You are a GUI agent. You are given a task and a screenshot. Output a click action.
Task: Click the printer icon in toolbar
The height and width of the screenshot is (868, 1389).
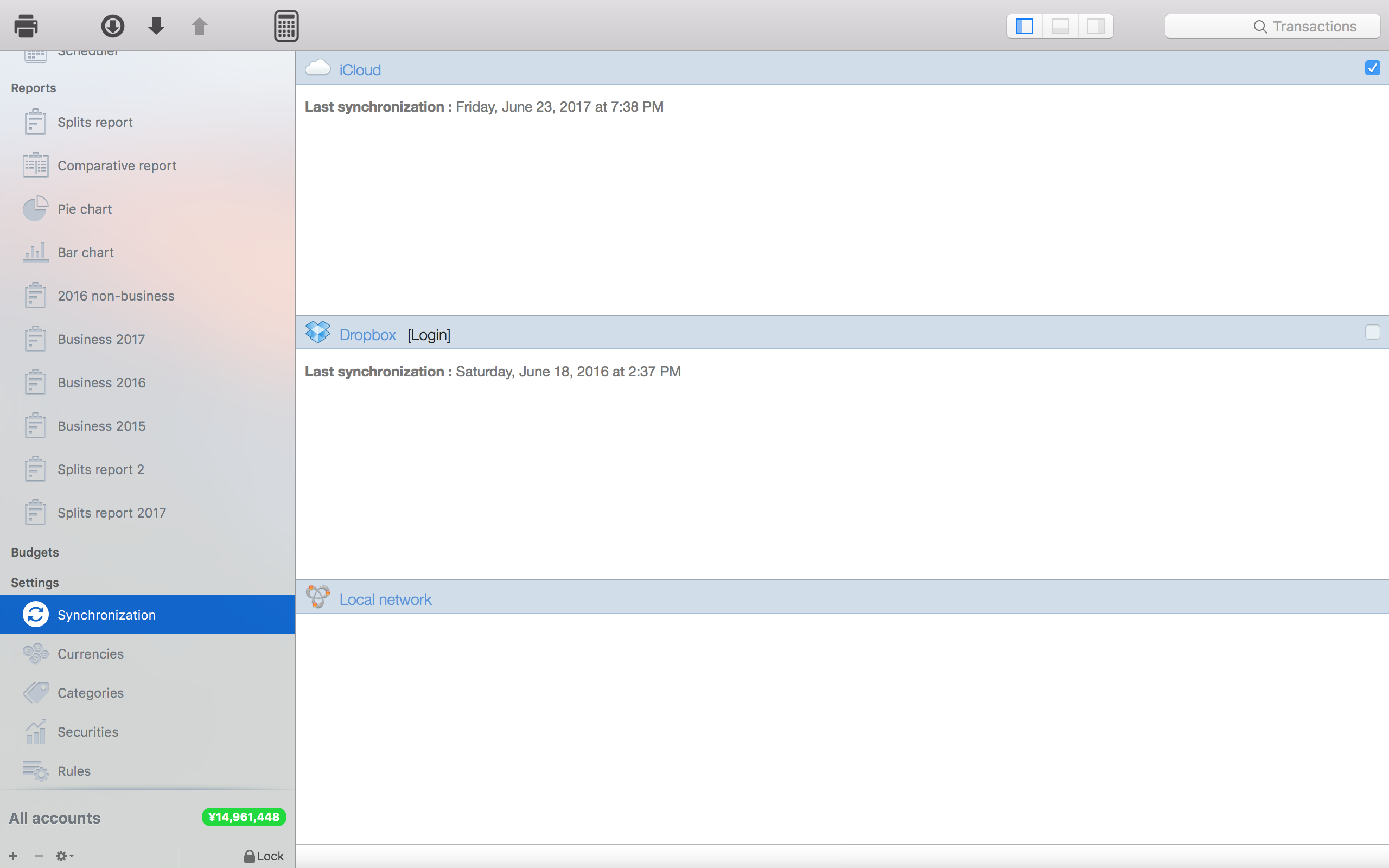[26, 26]
